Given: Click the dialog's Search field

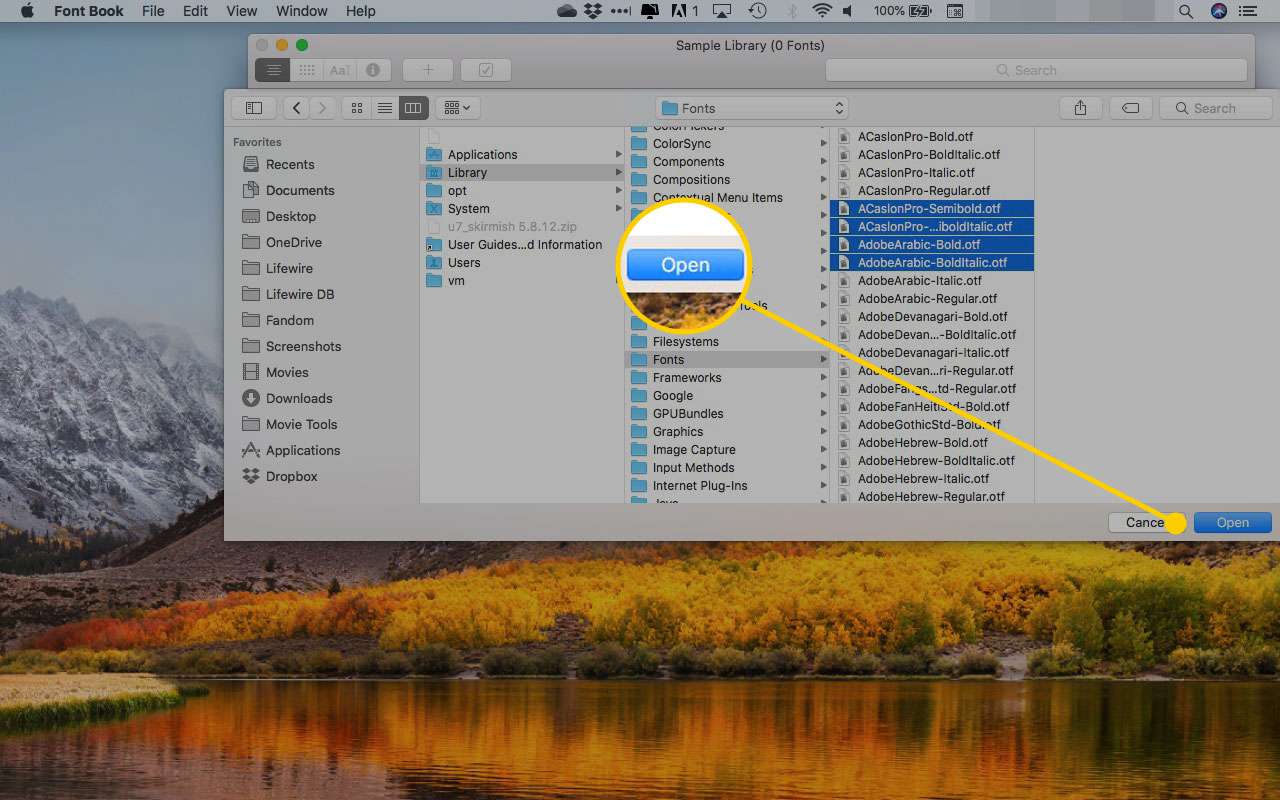Looking at the screenshot, I should click(1215, 108).
